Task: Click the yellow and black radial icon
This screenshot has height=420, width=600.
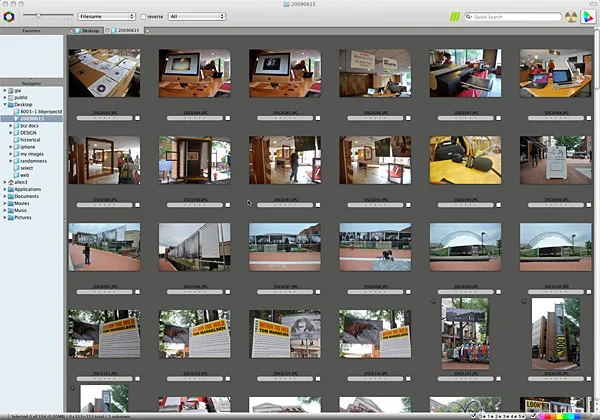Action: tap(571, 17)
